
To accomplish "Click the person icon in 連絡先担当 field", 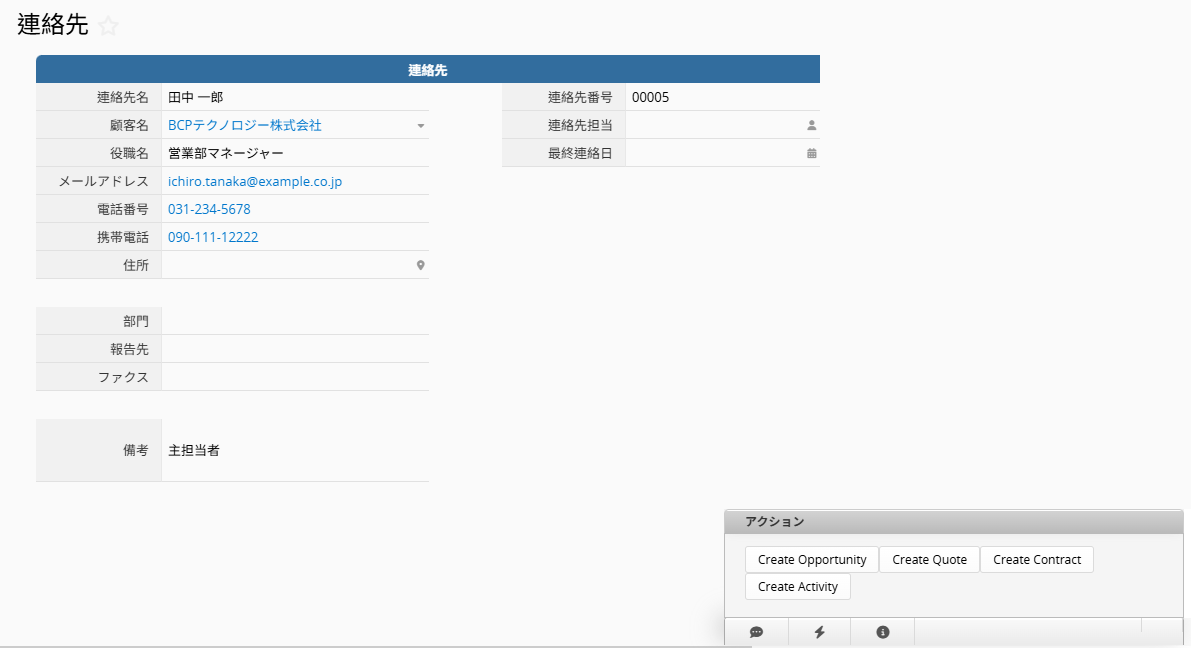I will tap(811, 125).
